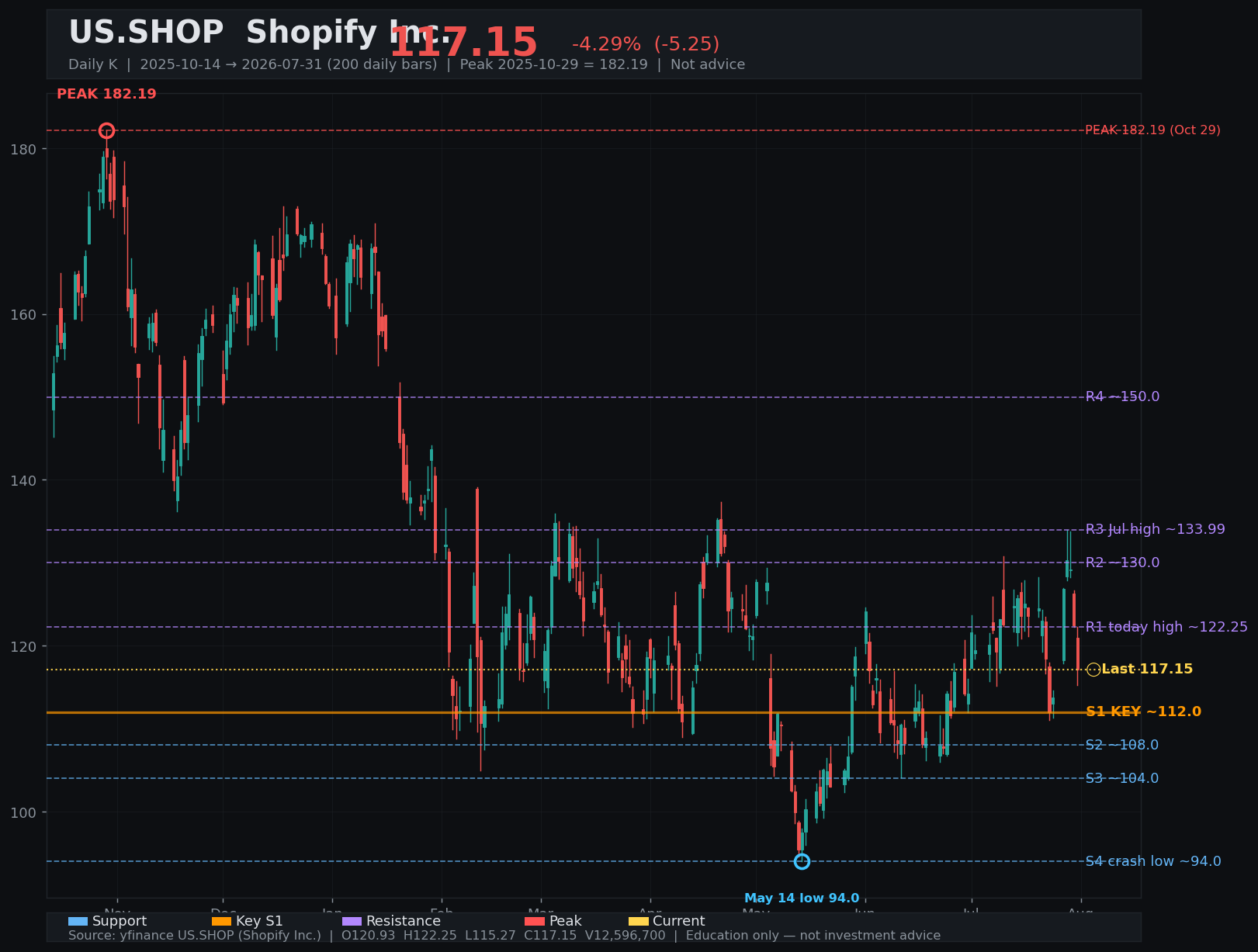Select the red Peak legend swatch

(x=535, y=921)
